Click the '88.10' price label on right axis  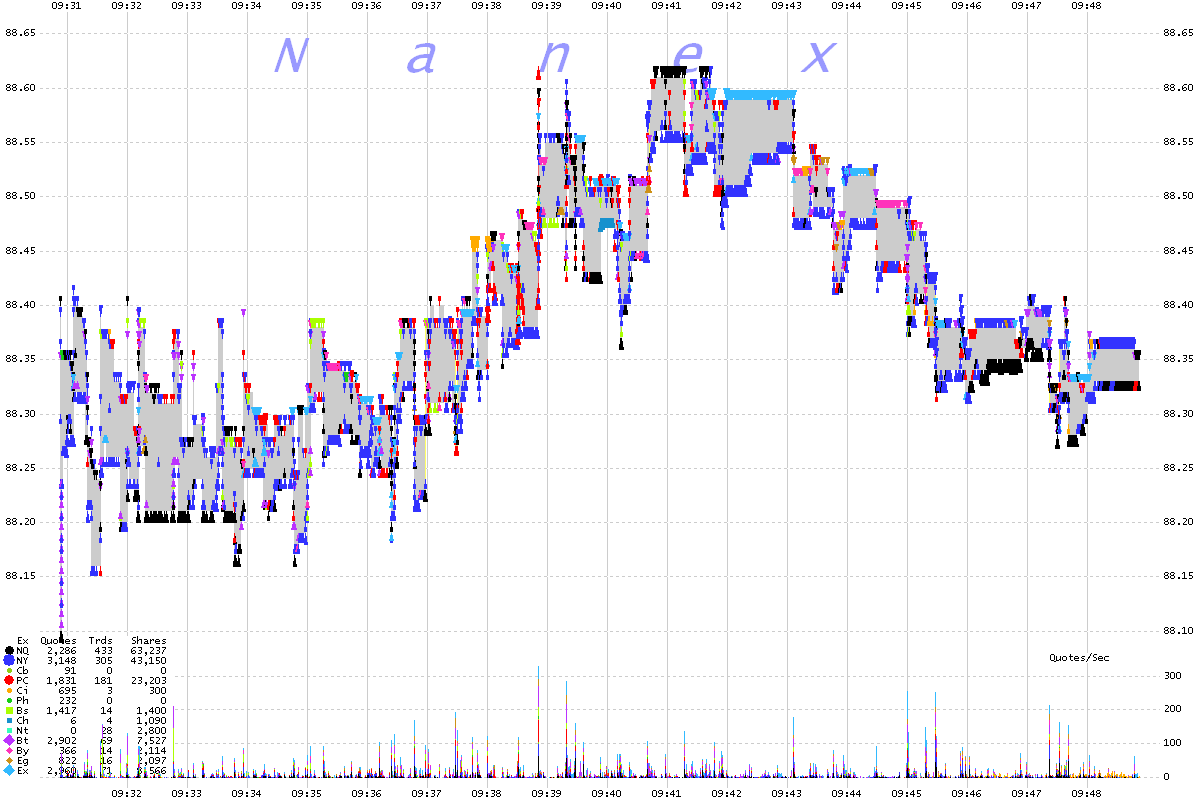pyautogui.click(x=1179, y=631)
